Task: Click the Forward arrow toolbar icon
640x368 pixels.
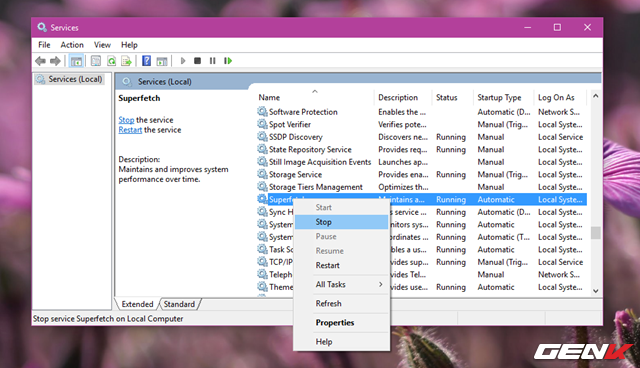Action: click(x=55, y=61)
